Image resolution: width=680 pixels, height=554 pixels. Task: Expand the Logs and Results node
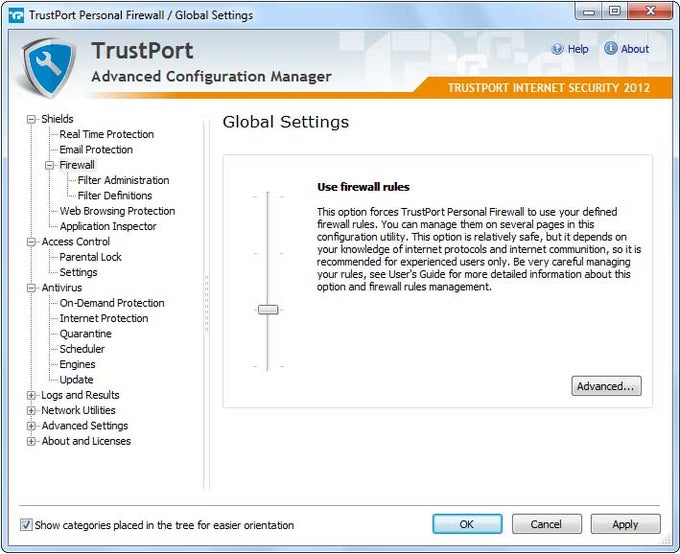click(31, 395)
